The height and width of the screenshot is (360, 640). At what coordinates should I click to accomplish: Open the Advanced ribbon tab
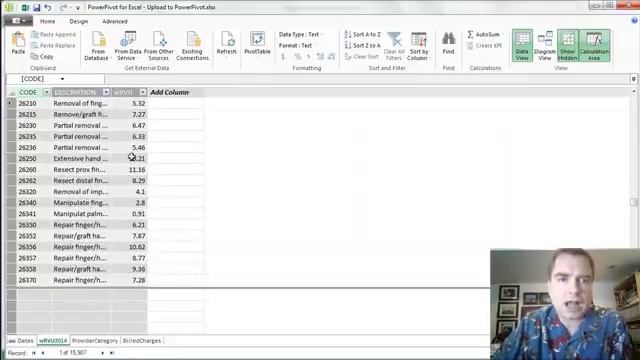(x=115, y=21)
